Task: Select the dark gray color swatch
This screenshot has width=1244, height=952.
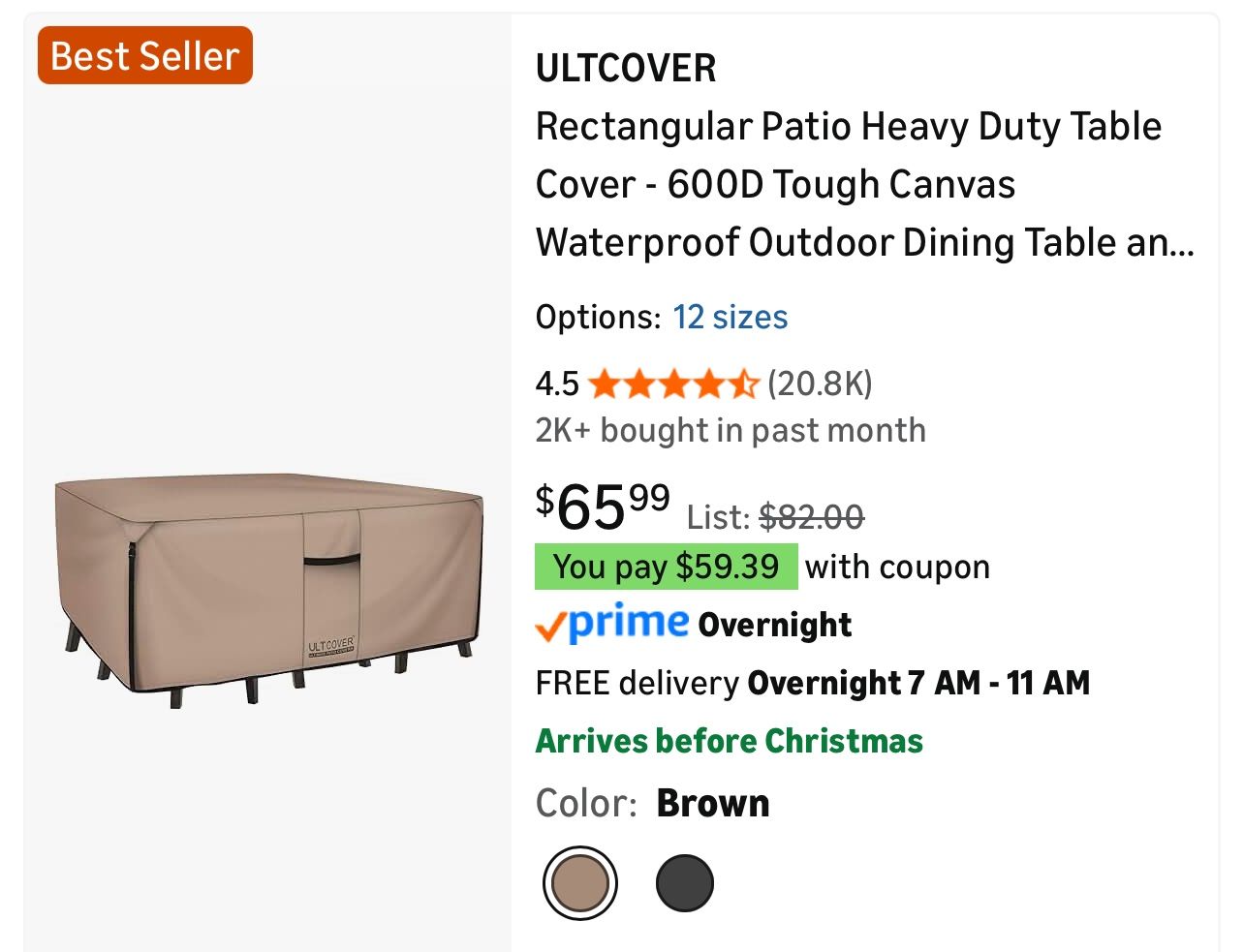Action: click(685, 882)
